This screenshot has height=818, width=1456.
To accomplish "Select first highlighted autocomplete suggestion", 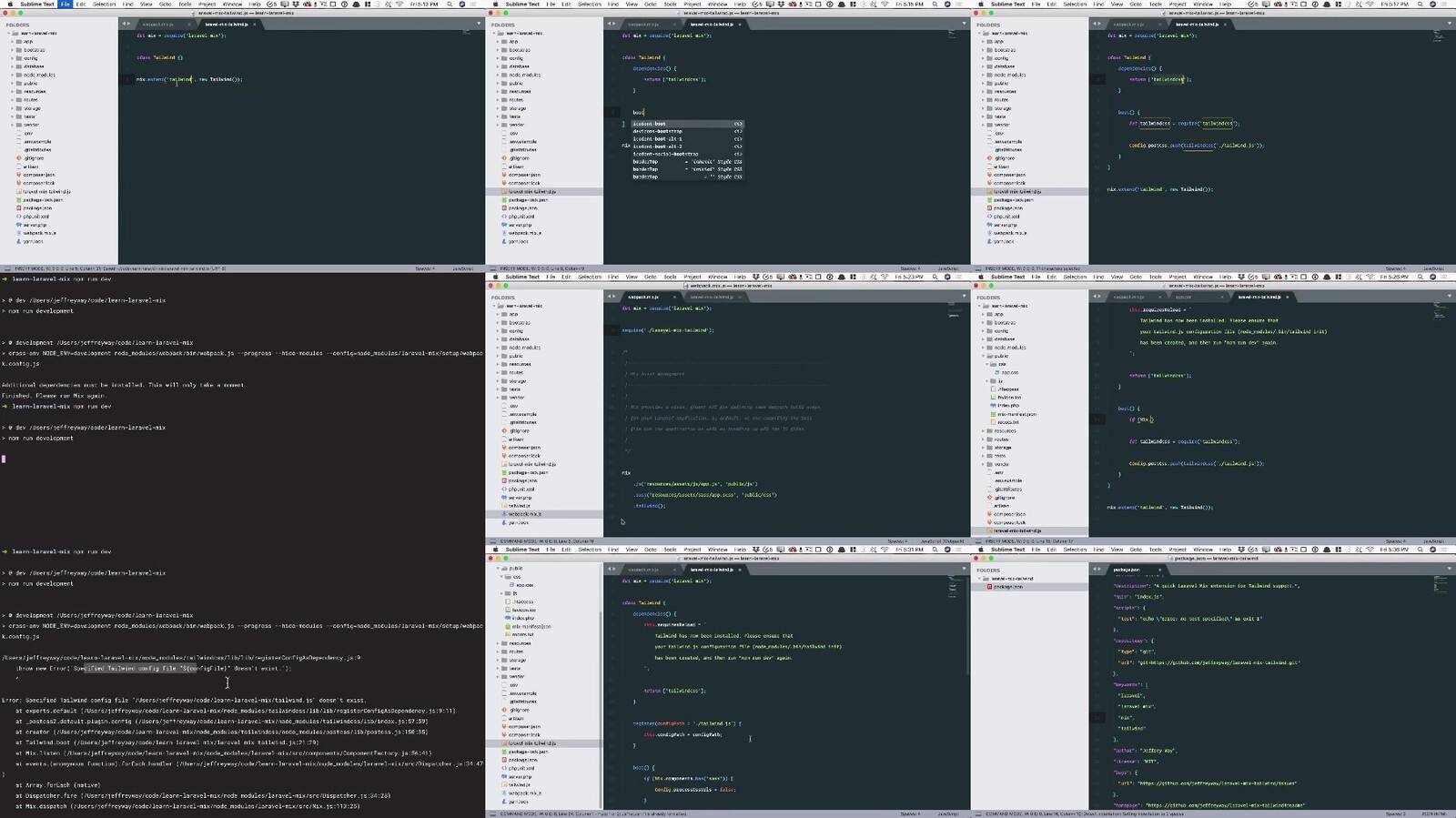I will (x=687, y=124).
